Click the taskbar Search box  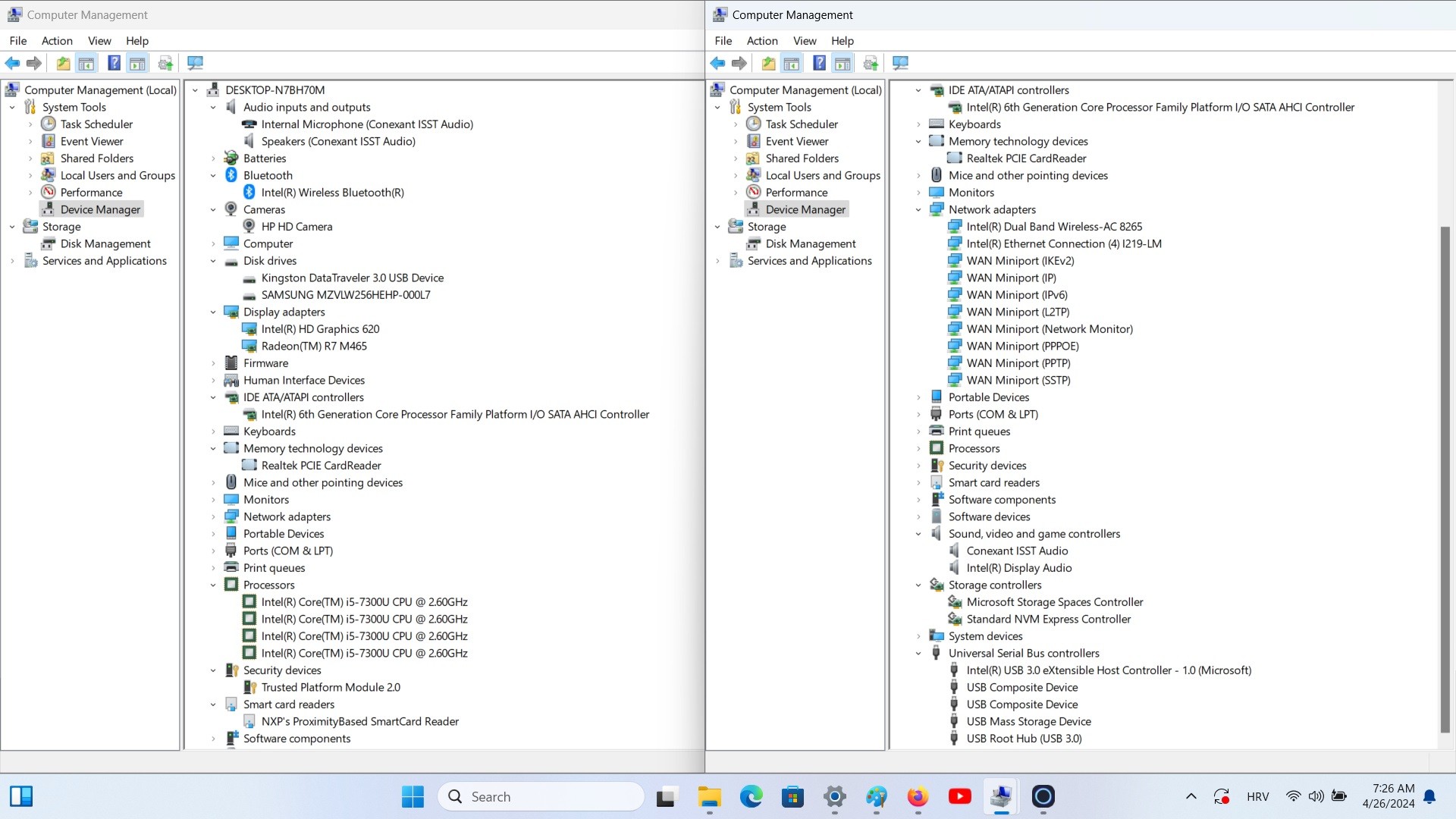click(541, 796)
